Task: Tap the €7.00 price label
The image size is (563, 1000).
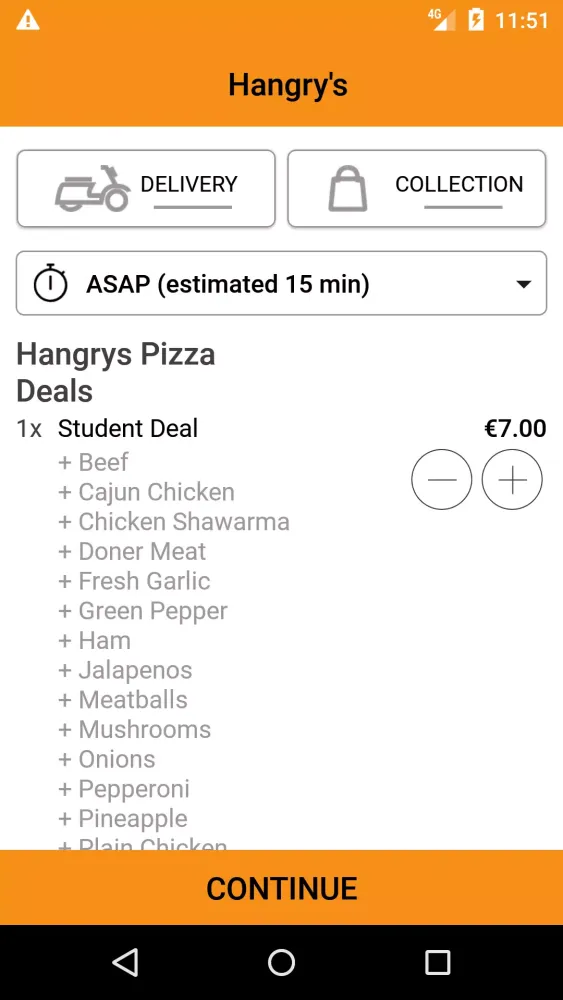Action: (515, 428)
